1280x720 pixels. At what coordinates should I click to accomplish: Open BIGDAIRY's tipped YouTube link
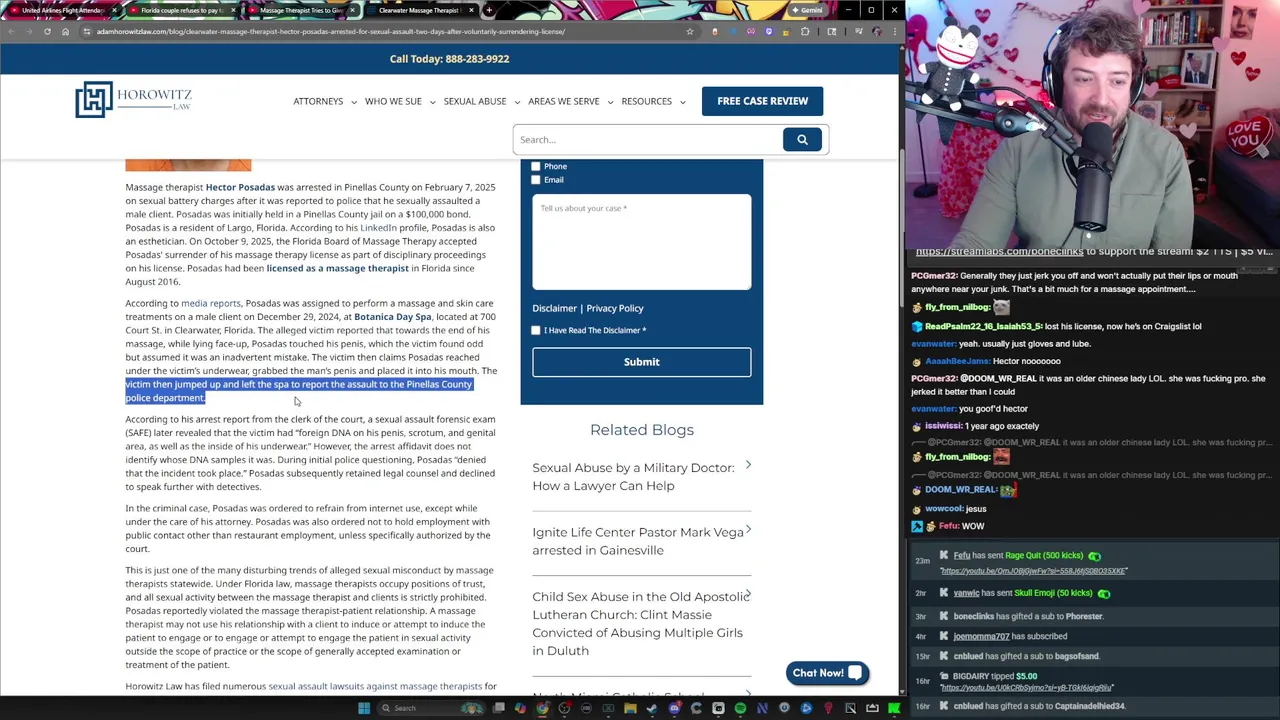click(1025, 688)
